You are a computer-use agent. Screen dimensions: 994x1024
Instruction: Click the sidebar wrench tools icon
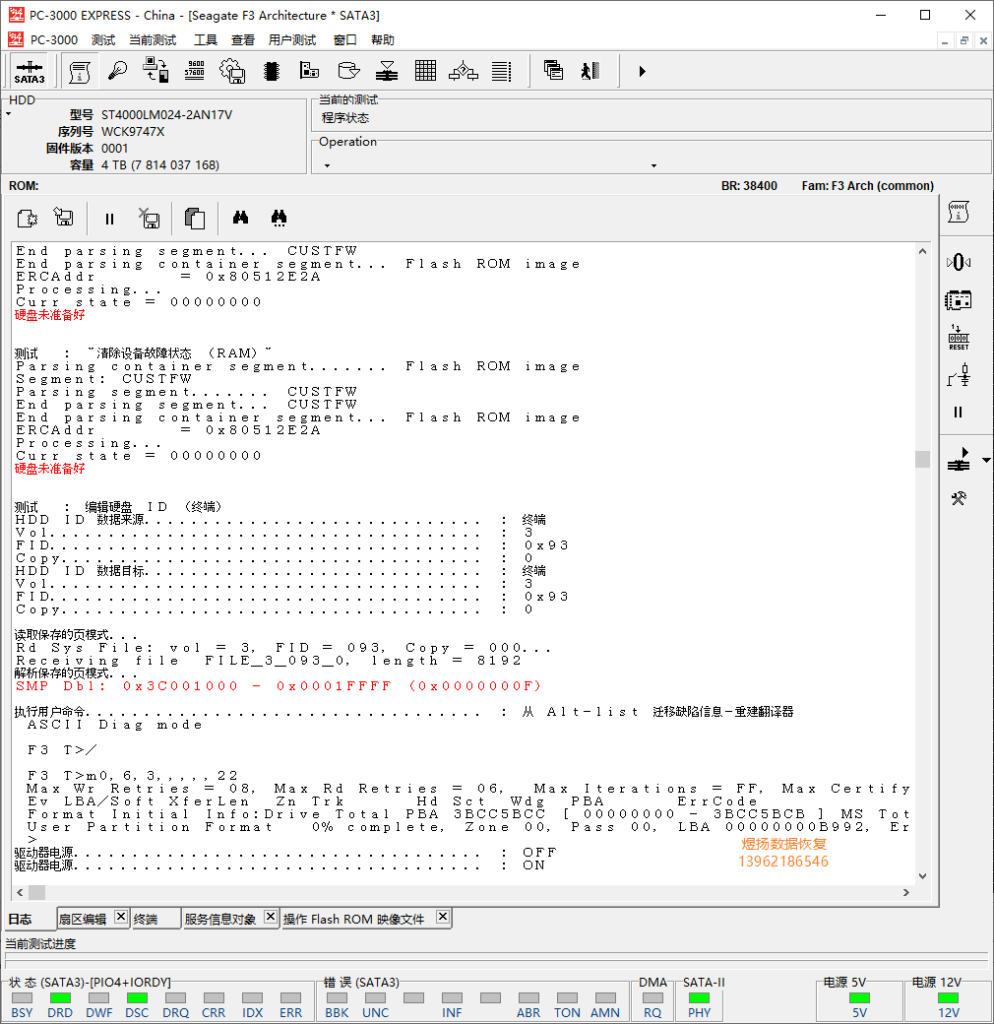[958, 499]
